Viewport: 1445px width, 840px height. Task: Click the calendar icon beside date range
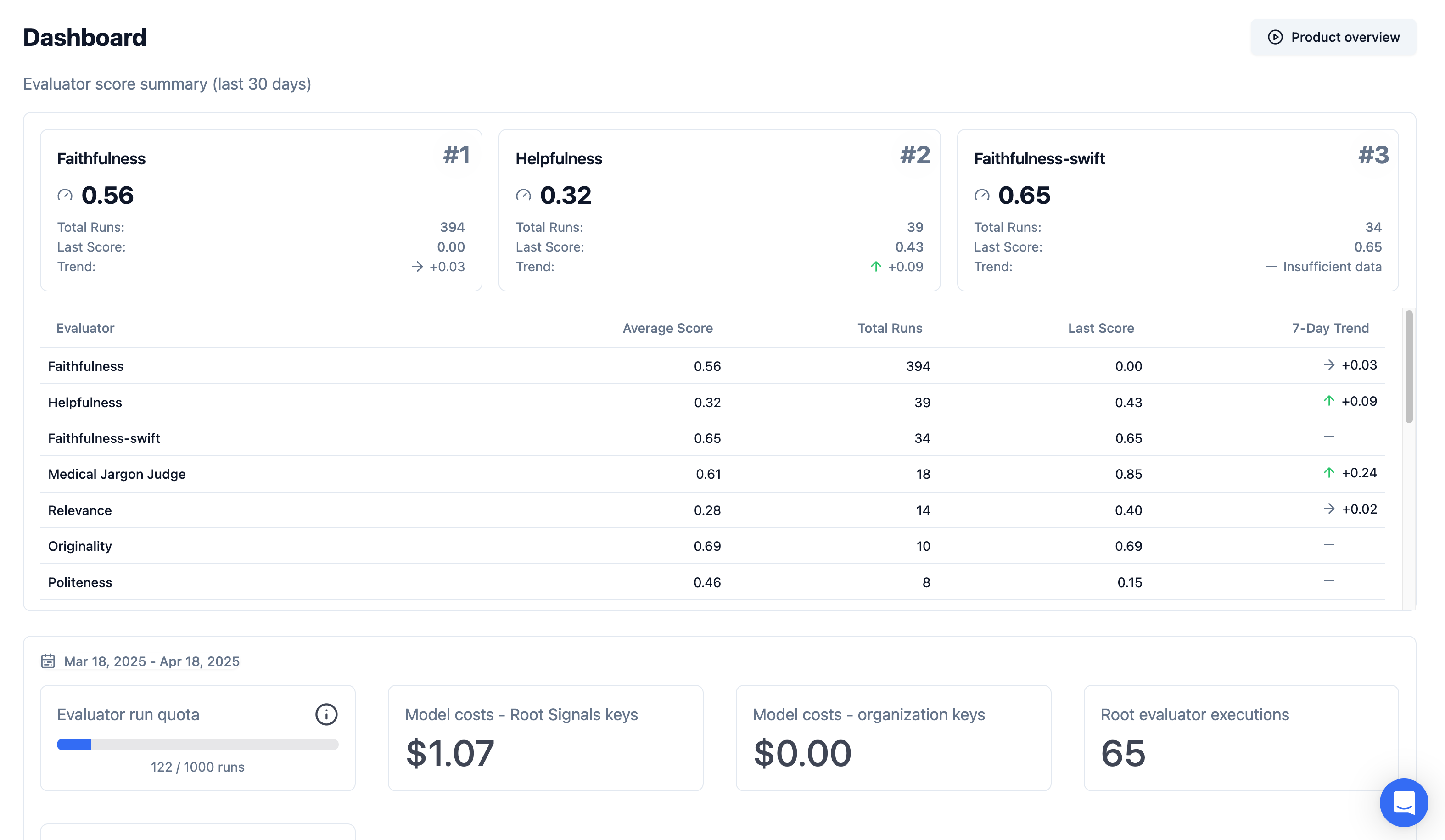pyautogui.click(x=48, y=661)
